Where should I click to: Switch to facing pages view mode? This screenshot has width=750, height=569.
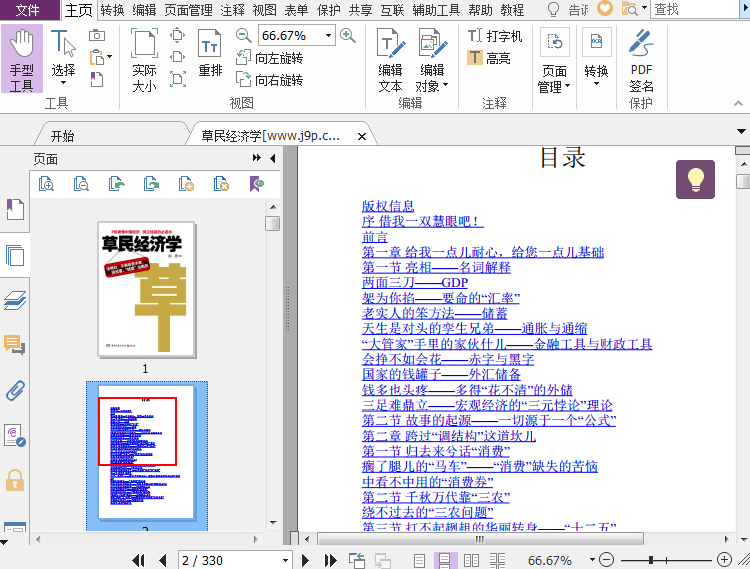pos(471,560)
